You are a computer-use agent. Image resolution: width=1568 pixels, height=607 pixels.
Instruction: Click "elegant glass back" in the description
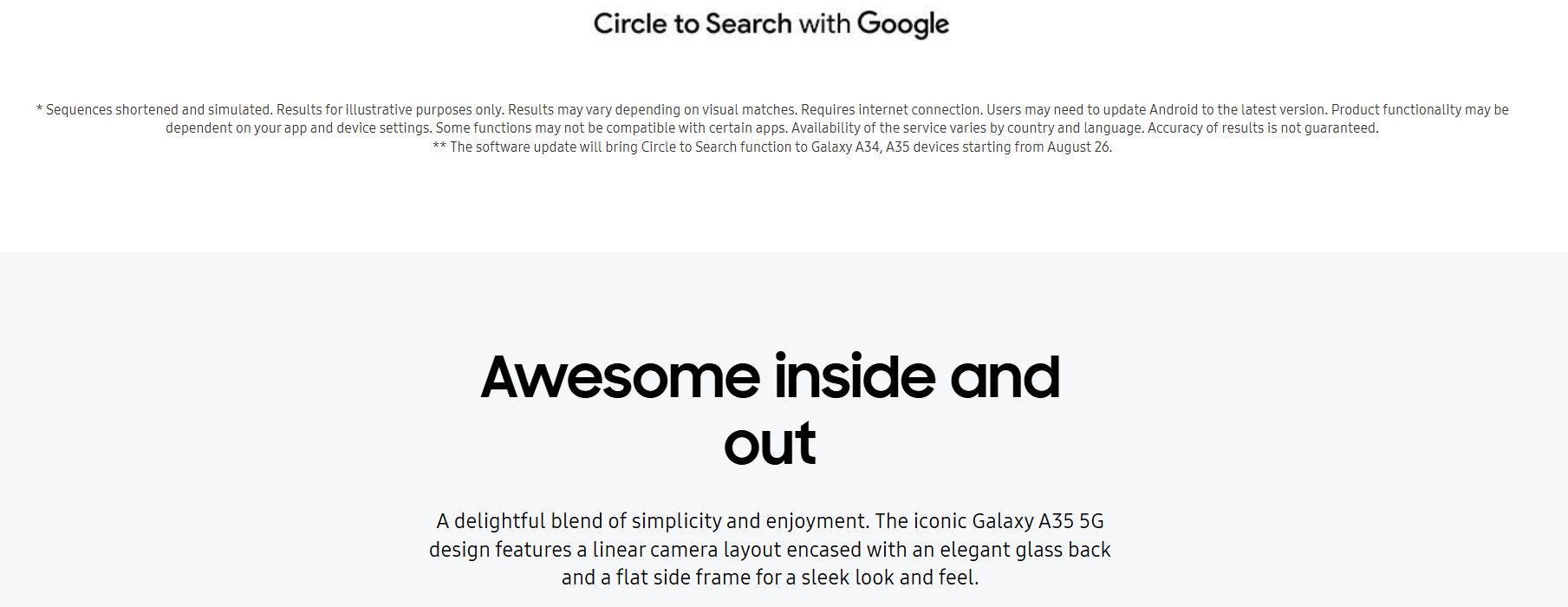pyautogui.click(x=1025, y=550)
